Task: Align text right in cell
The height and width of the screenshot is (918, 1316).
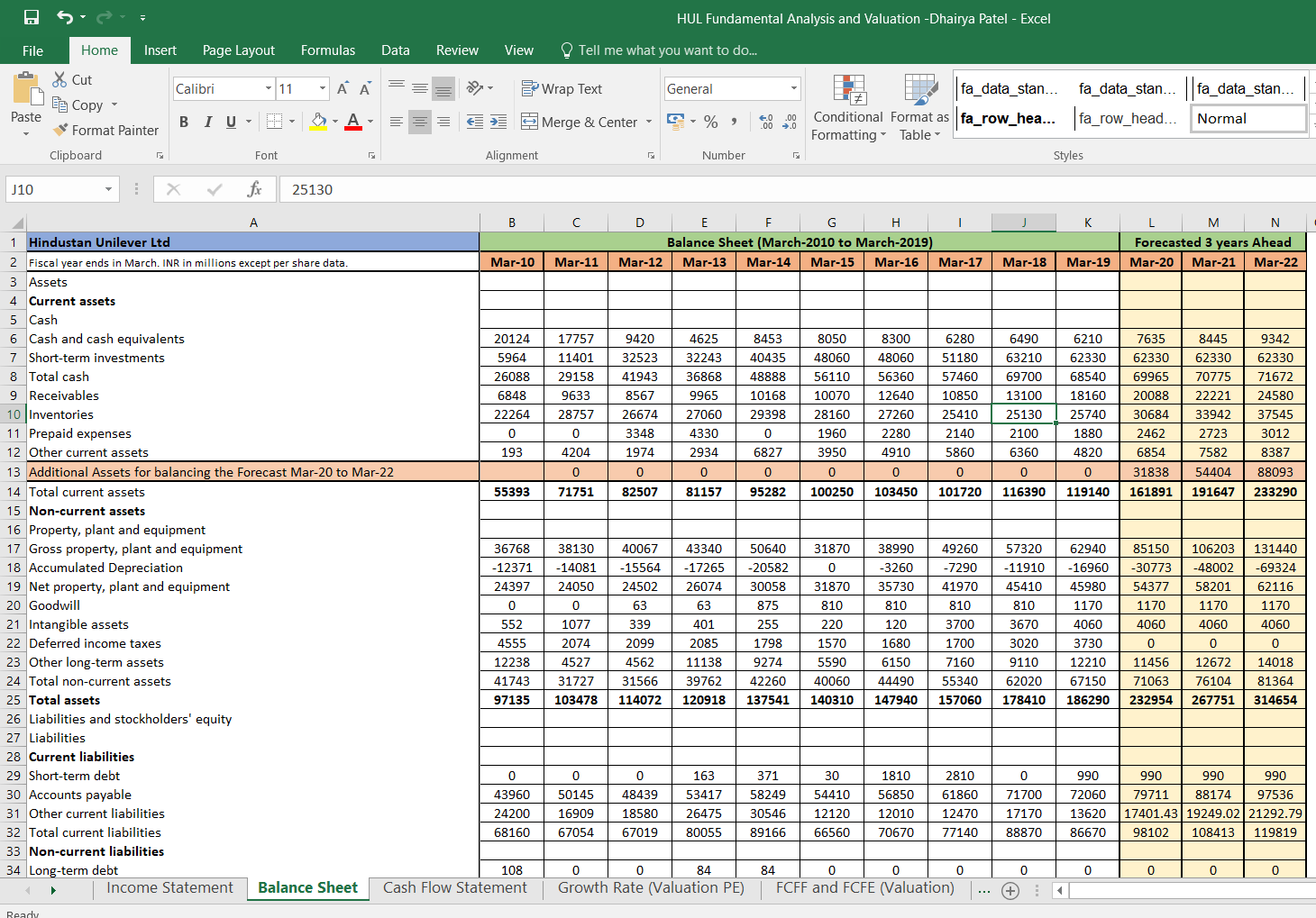Action: point(443,122)
